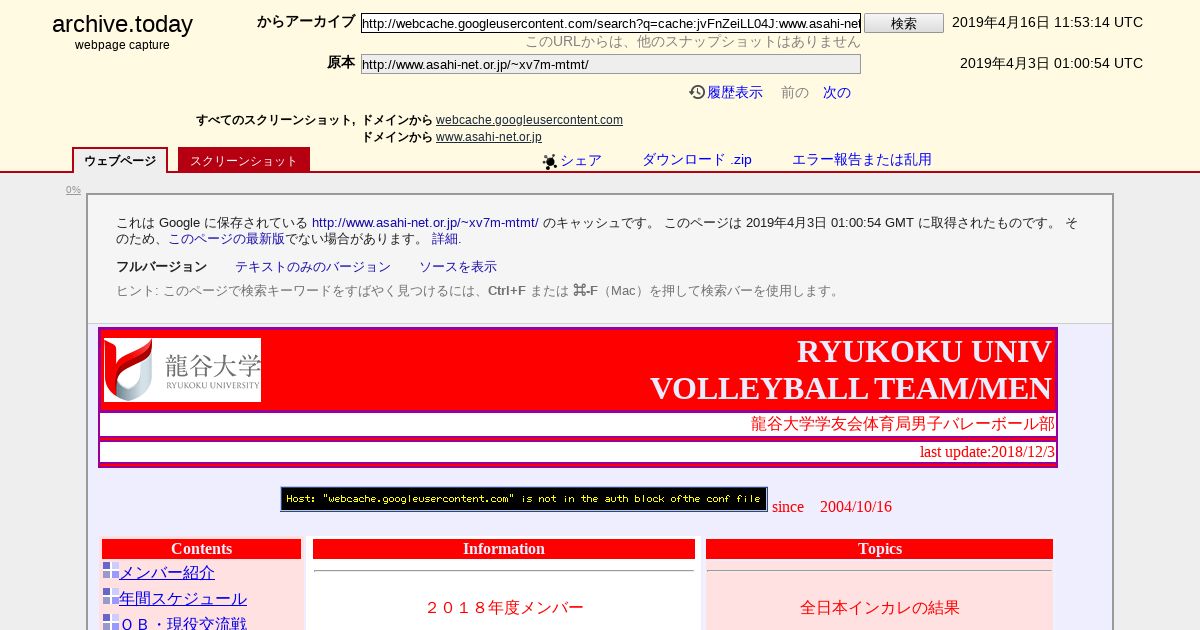Open the www.asahi-net.or.jp domain link

click(489, 137)
